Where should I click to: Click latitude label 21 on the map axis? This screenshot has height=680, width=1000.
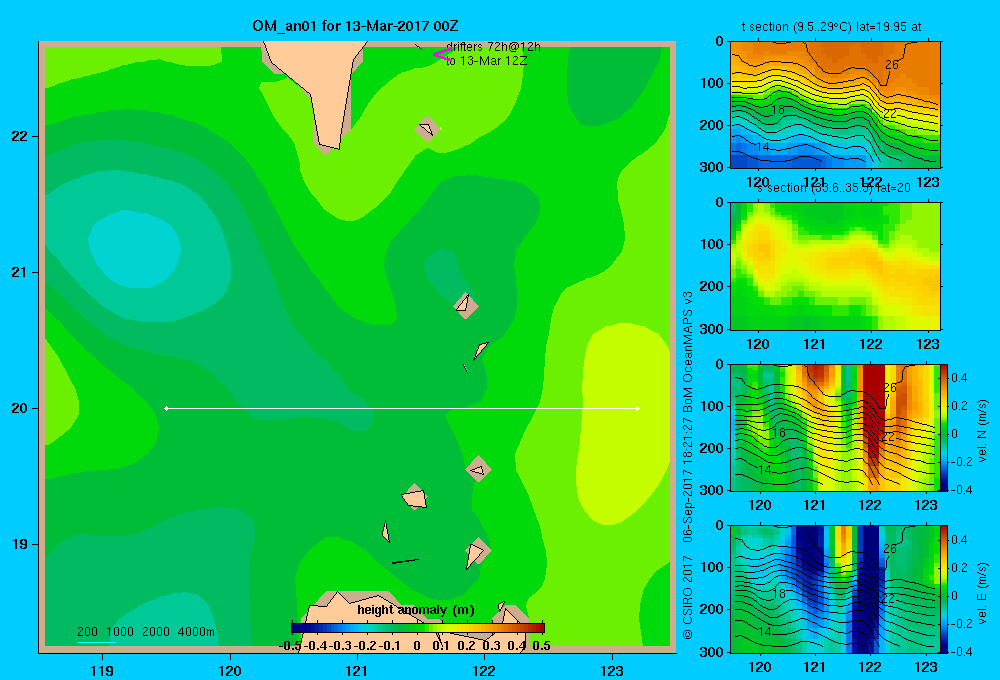pyautogui.click(x=19, y=272)
